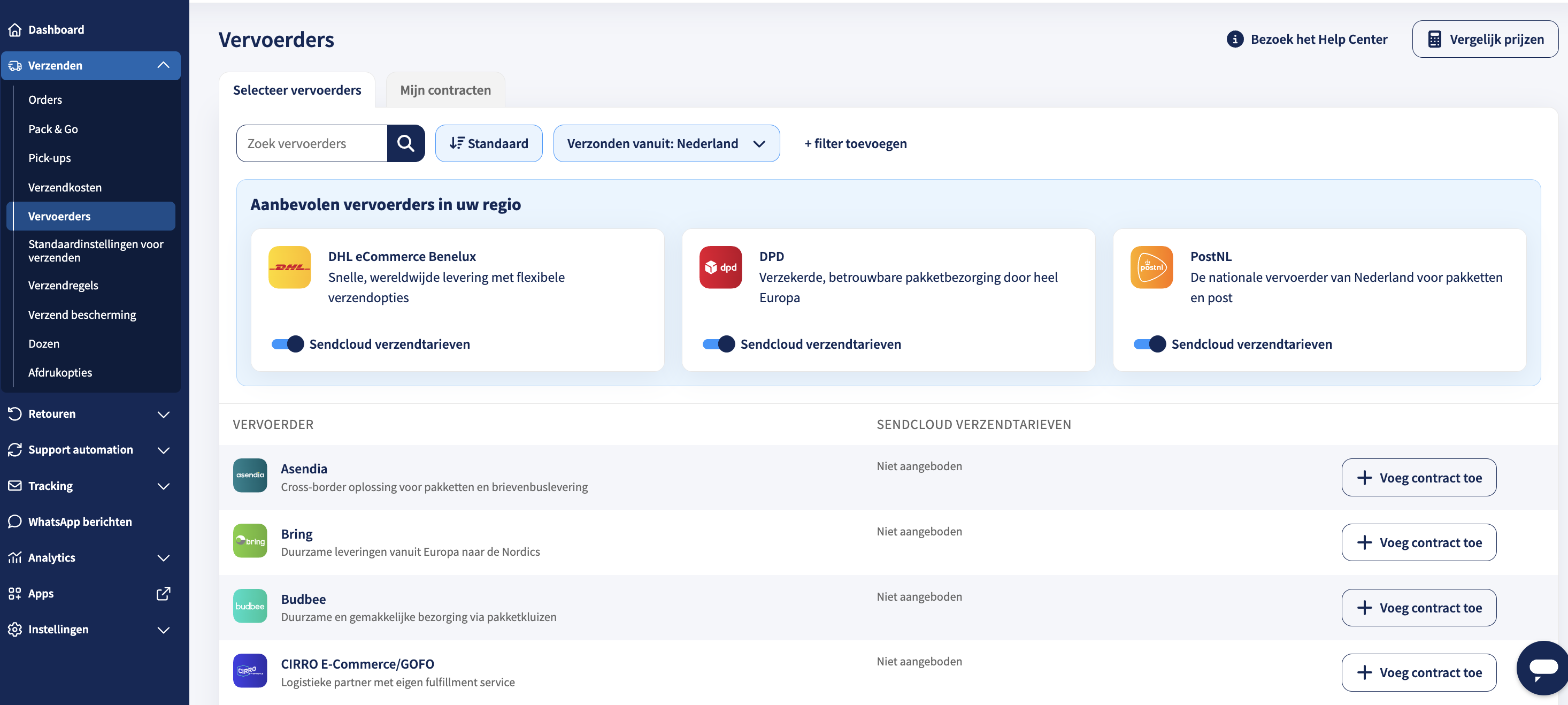
Task: Open Verzendregels menu item
Action: coord(63,285)
